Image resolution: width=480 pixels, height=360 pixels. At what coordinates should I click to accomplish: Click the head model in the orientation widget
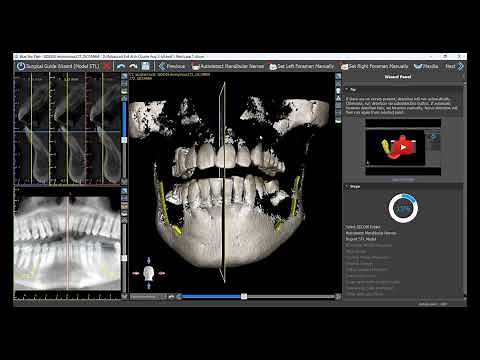click(149, 273)
